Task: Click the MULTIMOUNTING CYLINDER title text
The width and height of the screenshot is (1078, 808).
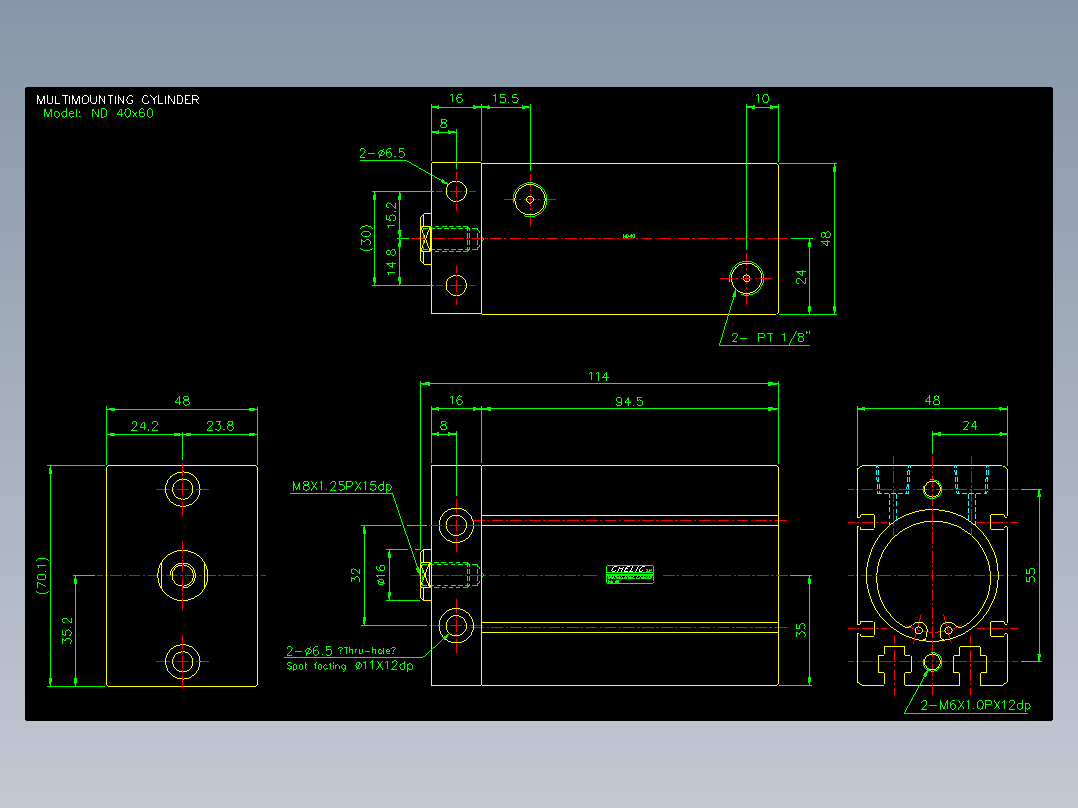Action: pyautogui.click(x=118, y=100)
